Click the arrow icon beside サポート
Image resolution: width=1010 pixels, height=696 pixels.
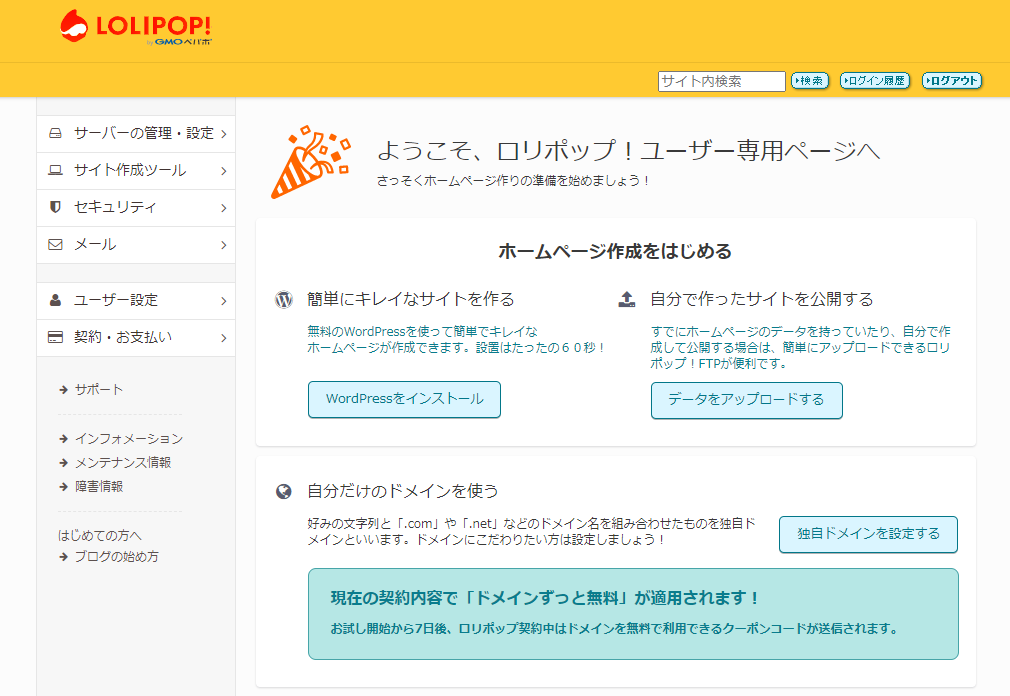coord(63,390)
